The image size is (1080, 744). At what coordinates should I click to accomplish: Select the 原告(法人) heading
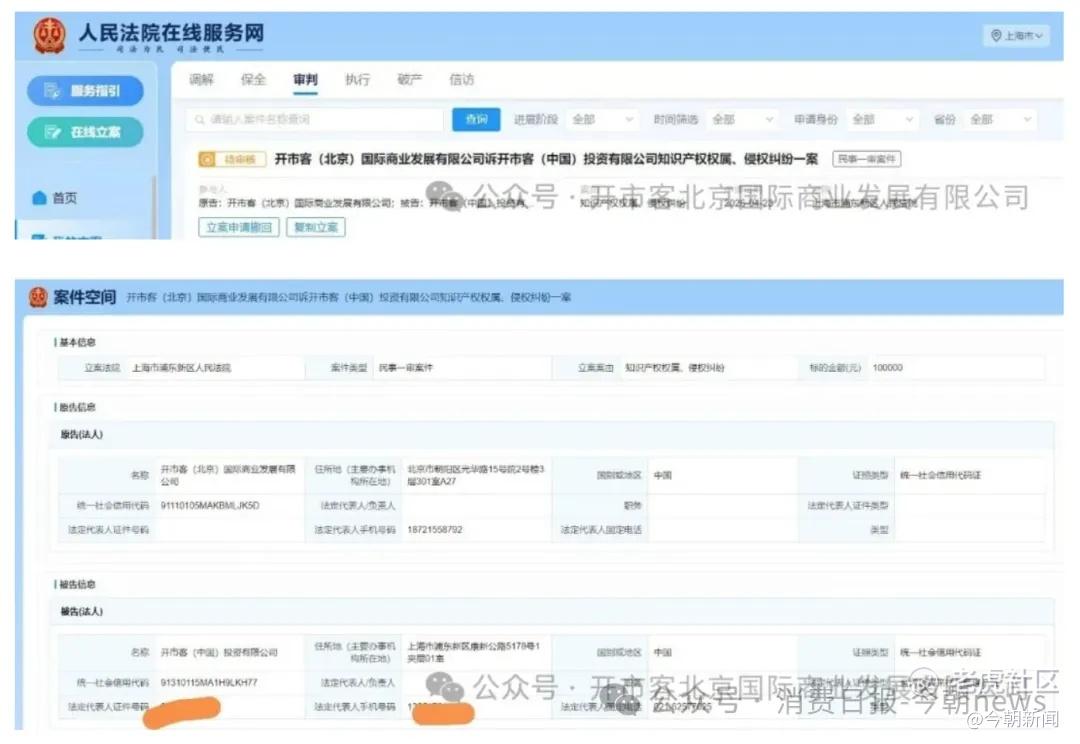(x=81, y=435)
